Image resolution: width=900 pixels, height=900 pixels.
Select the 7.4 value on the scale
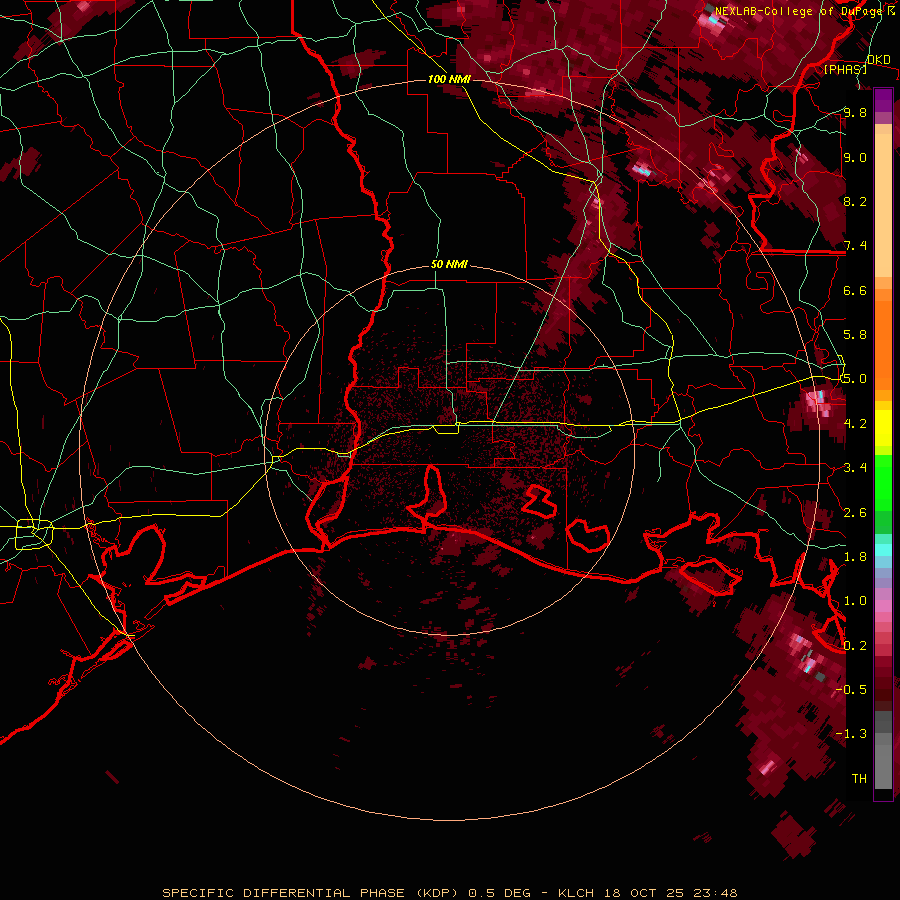click(855, 246)
